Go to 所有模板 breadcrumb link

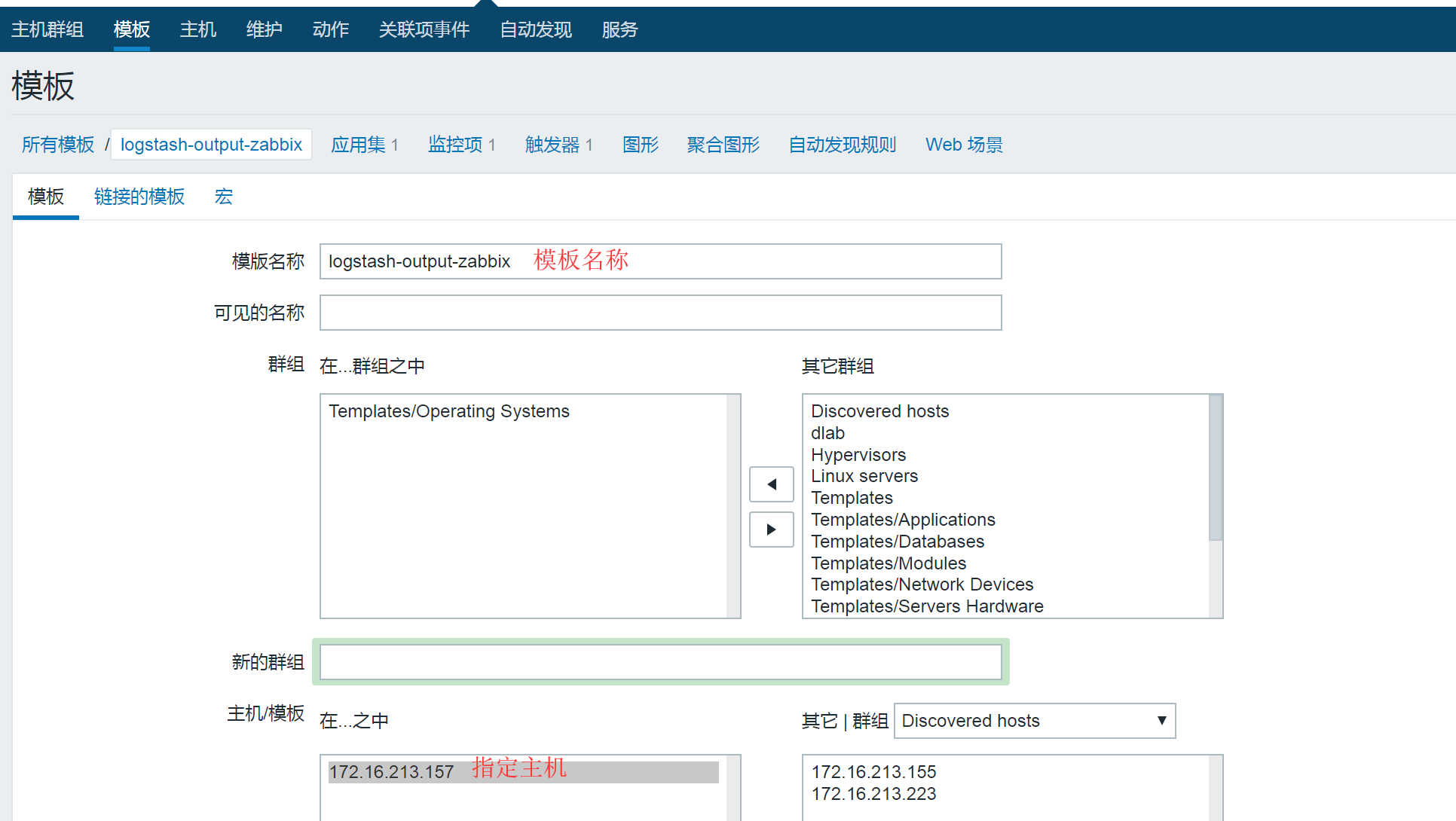click(x=58, y=145)
